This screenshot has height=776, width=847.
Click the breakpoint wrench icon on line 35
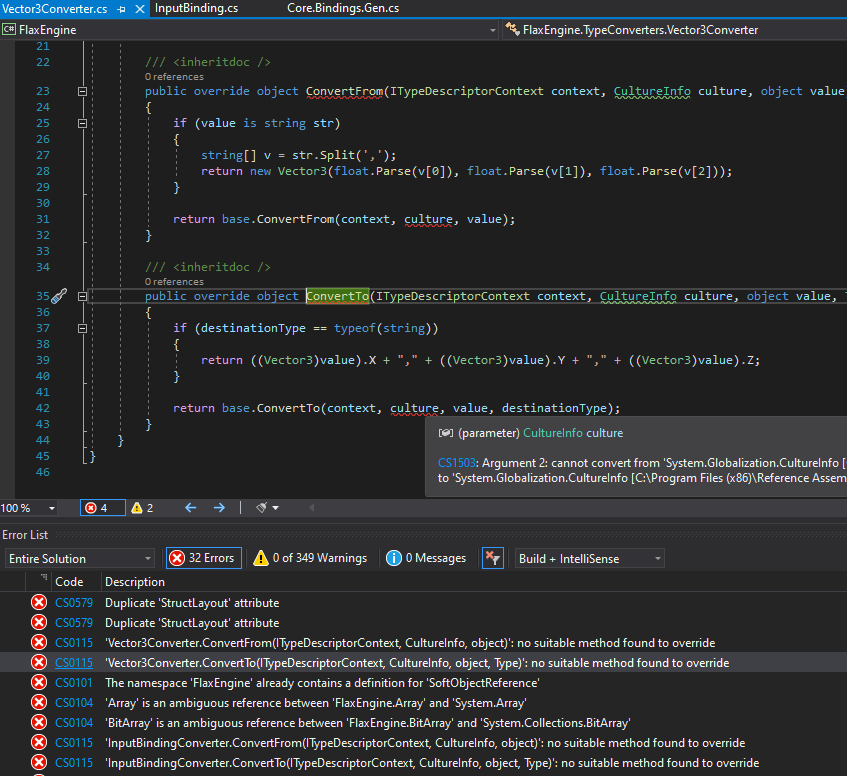click(59, 296)
